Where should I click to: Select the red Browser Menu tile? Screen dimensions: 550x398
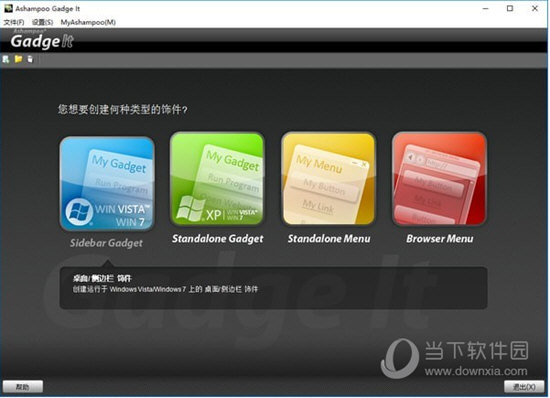pos(439,179)
